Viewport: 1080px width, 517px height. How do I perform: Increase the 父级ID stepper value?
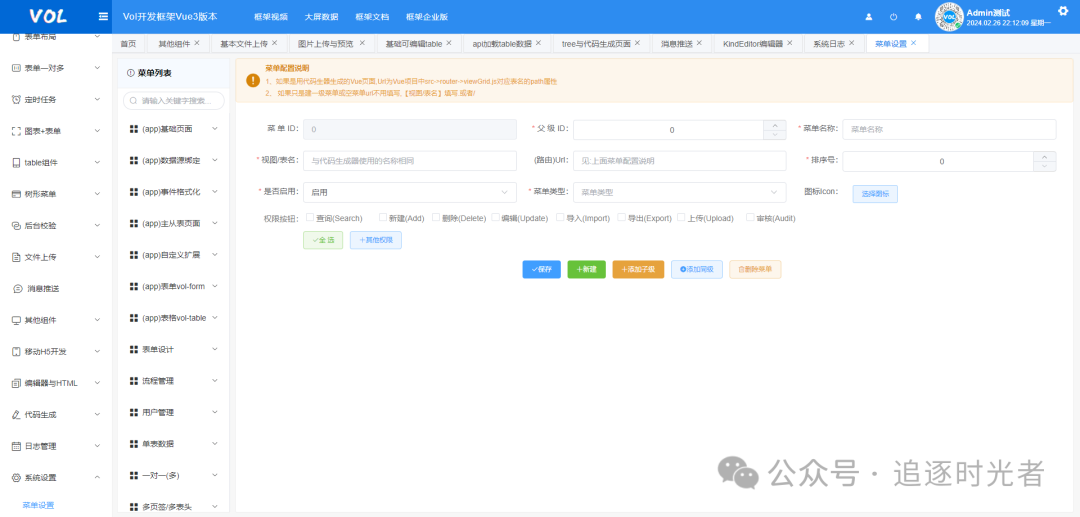[x=775, y=125]
